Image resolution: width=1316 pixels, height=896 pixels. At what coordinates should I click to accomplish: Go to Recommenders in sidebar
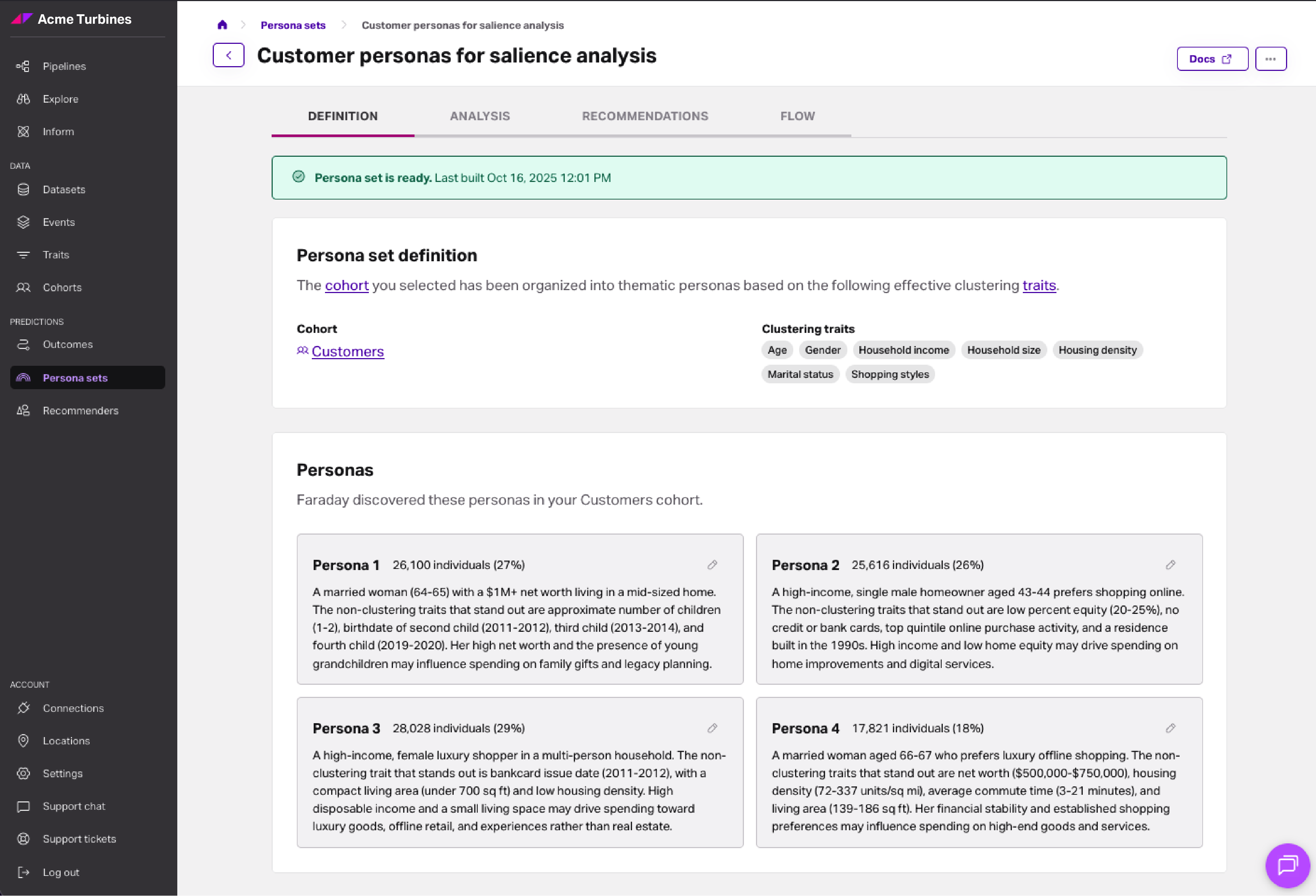(x=80, y=410)
